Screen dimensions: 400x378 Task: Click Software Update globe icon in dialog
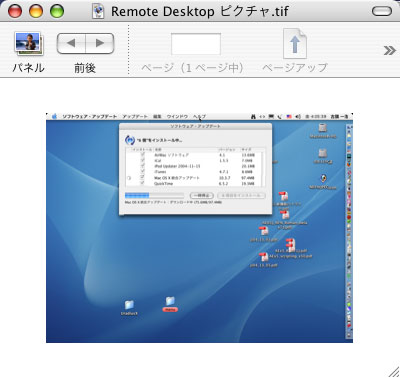coord(130,140)
